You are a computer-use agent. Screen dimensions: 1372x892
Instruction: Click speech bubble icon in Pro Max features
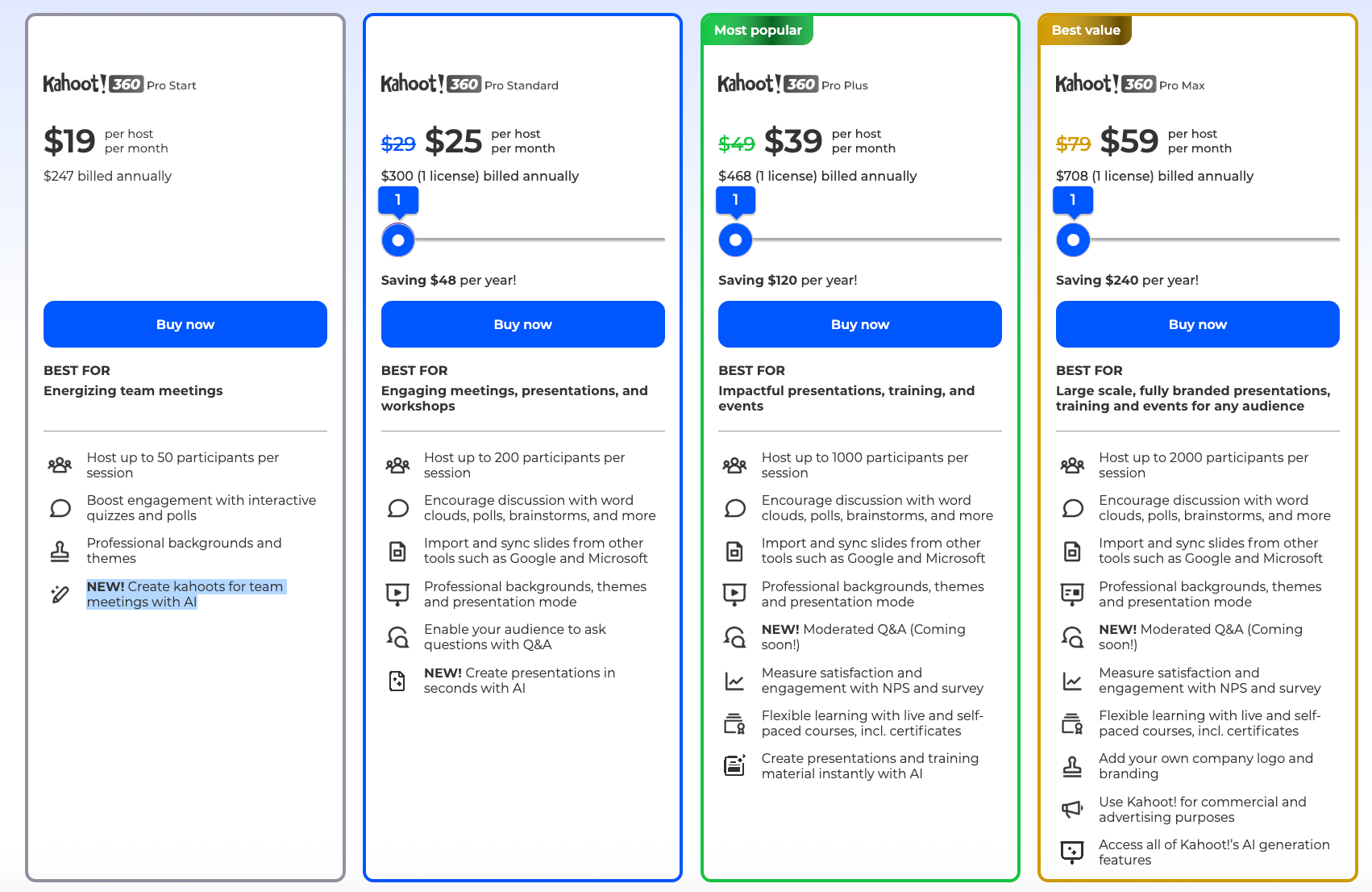pyautogui.click(x=1072, y=508)
